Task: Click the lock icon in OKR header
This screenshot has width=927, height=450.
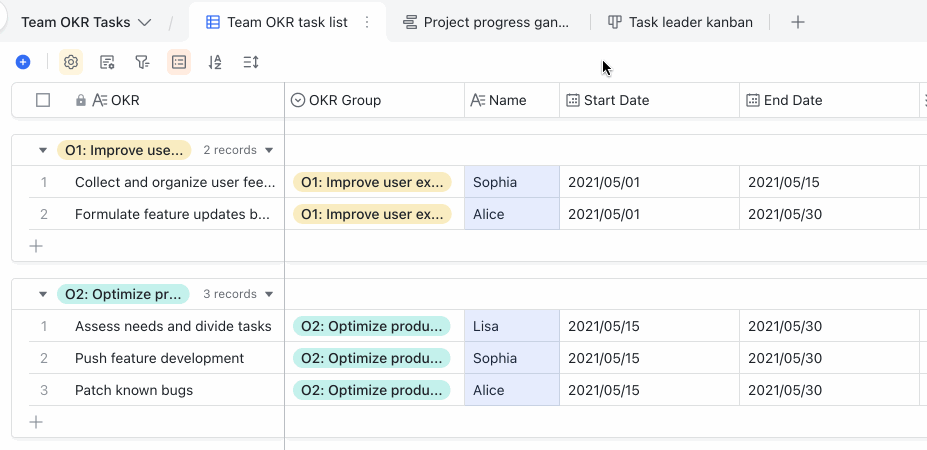Action: pos(81,100)
